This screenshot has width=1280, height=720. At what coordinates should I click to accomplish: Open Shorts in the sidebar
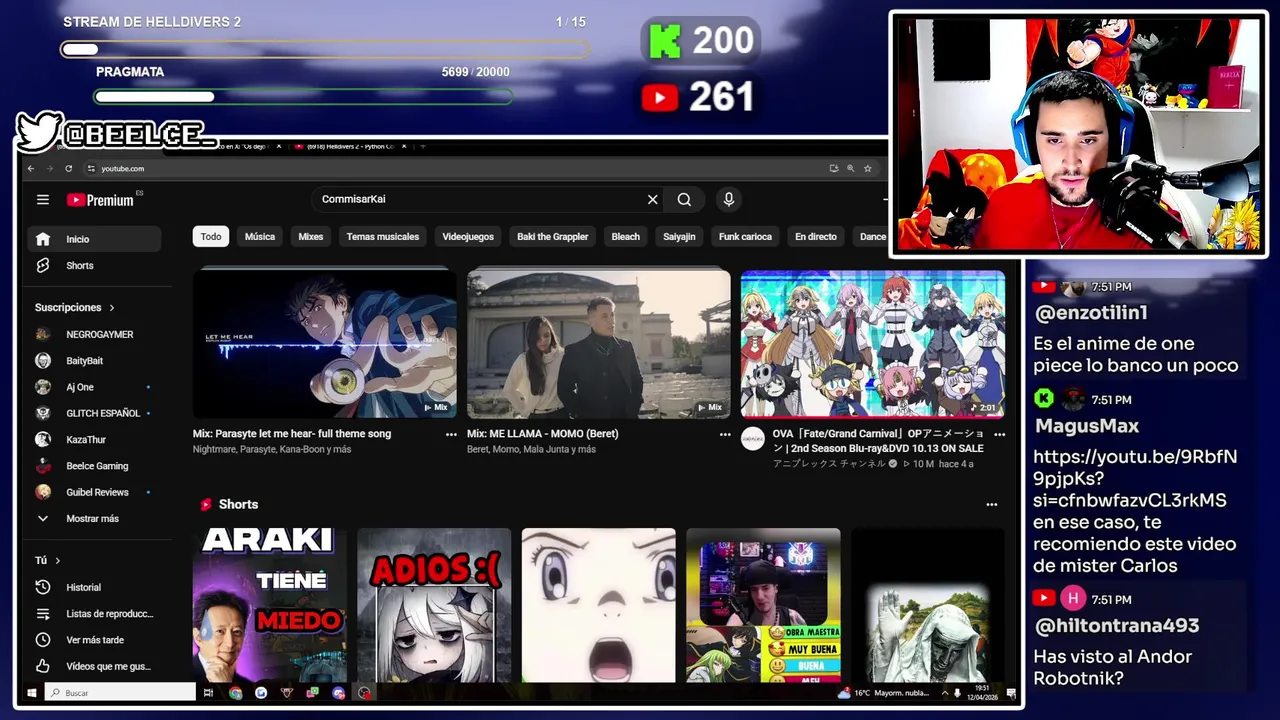pos(95,265)
